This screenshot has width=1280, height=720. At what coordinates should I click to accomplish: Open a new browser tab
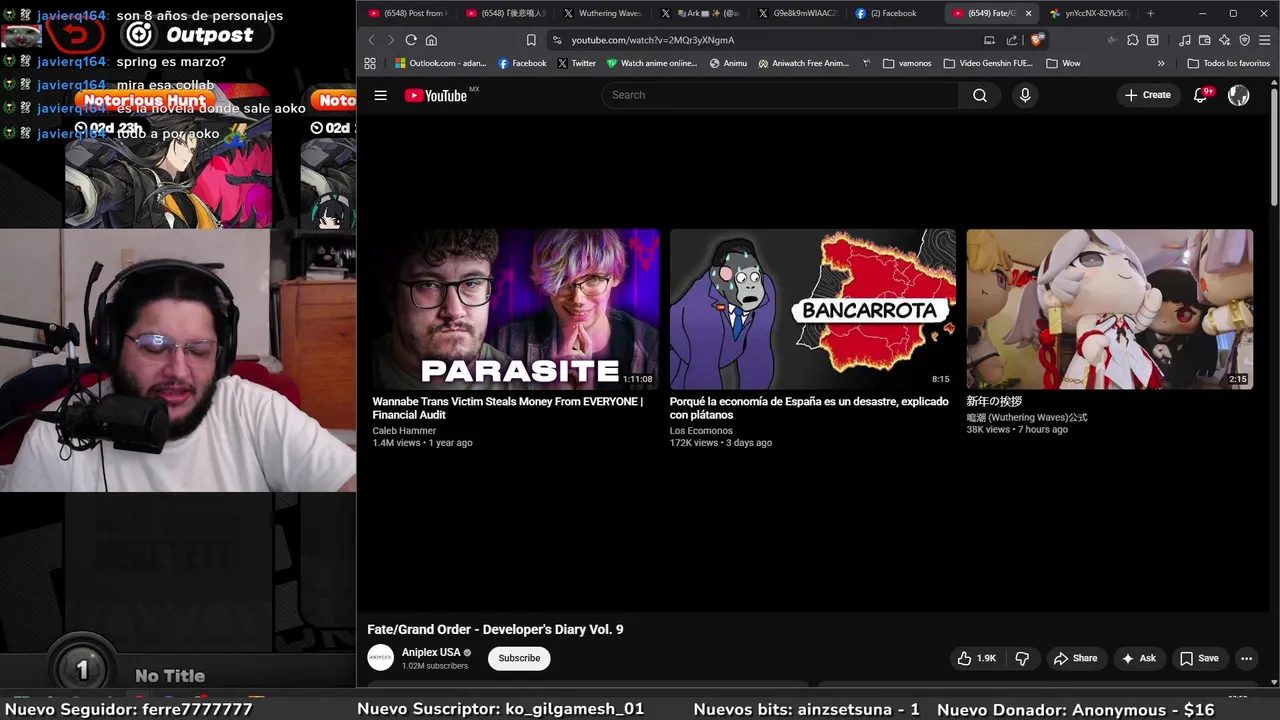(x=1150, y=13)
